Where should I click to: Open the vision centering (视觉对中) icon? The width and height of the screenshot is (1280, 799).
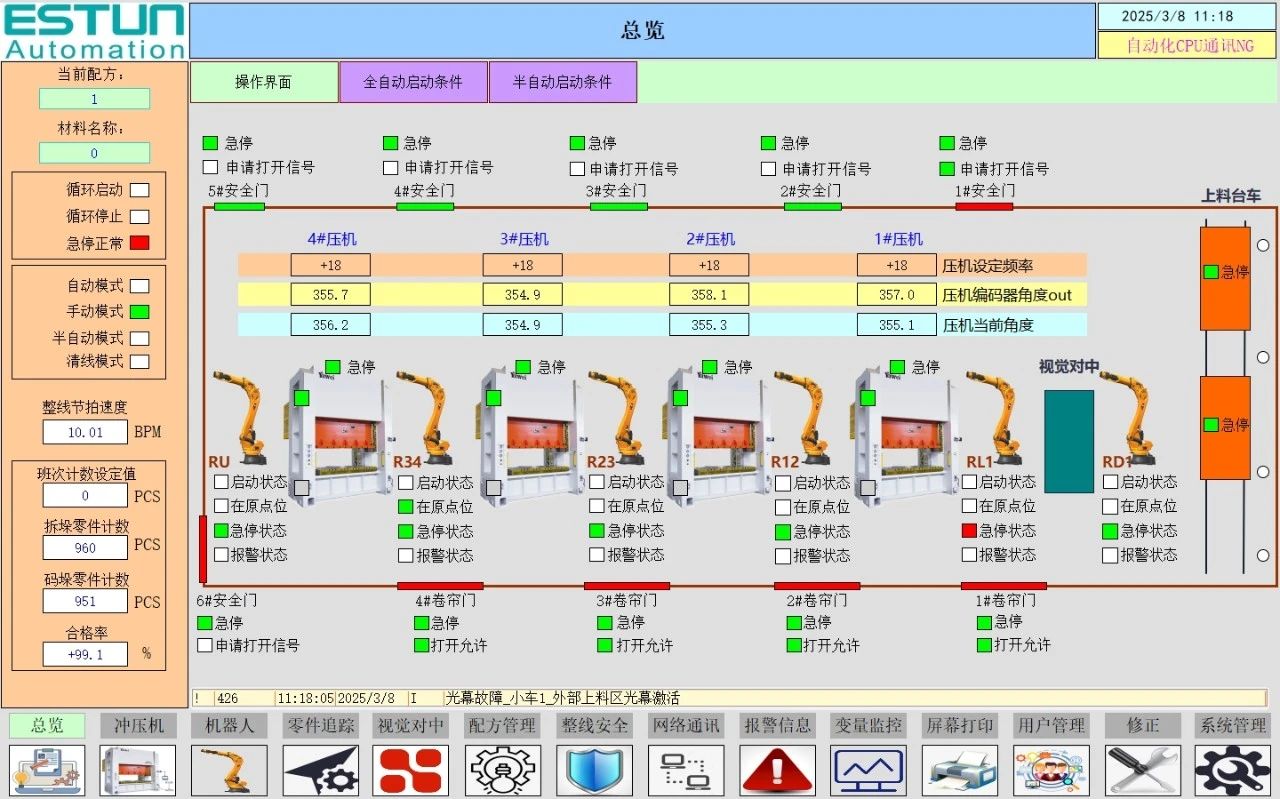(x=411, y=770)
